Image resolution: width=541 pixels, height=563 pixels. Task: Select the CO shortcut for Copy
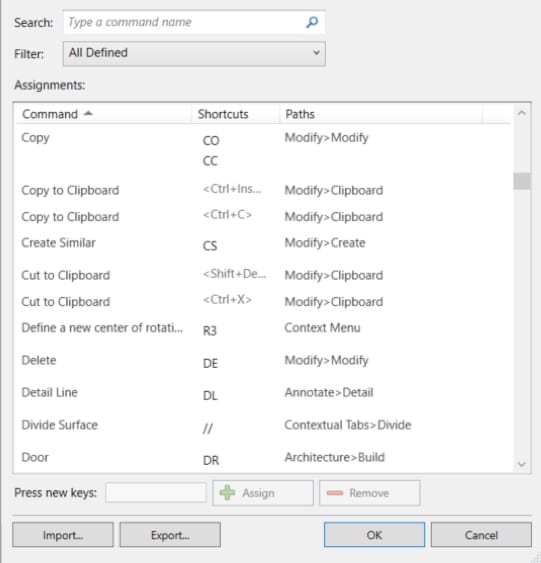pos(211,141)
